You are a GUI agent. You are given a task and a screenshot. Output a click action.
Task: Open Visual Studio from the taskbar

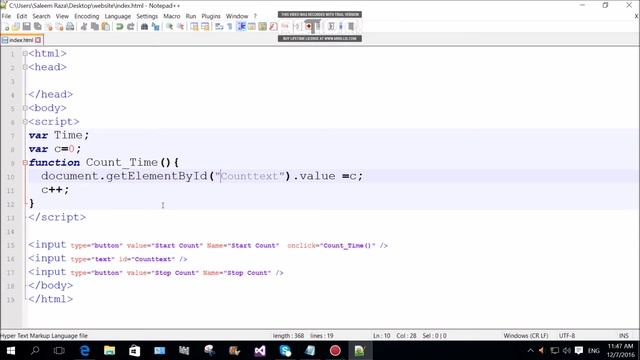260,351
